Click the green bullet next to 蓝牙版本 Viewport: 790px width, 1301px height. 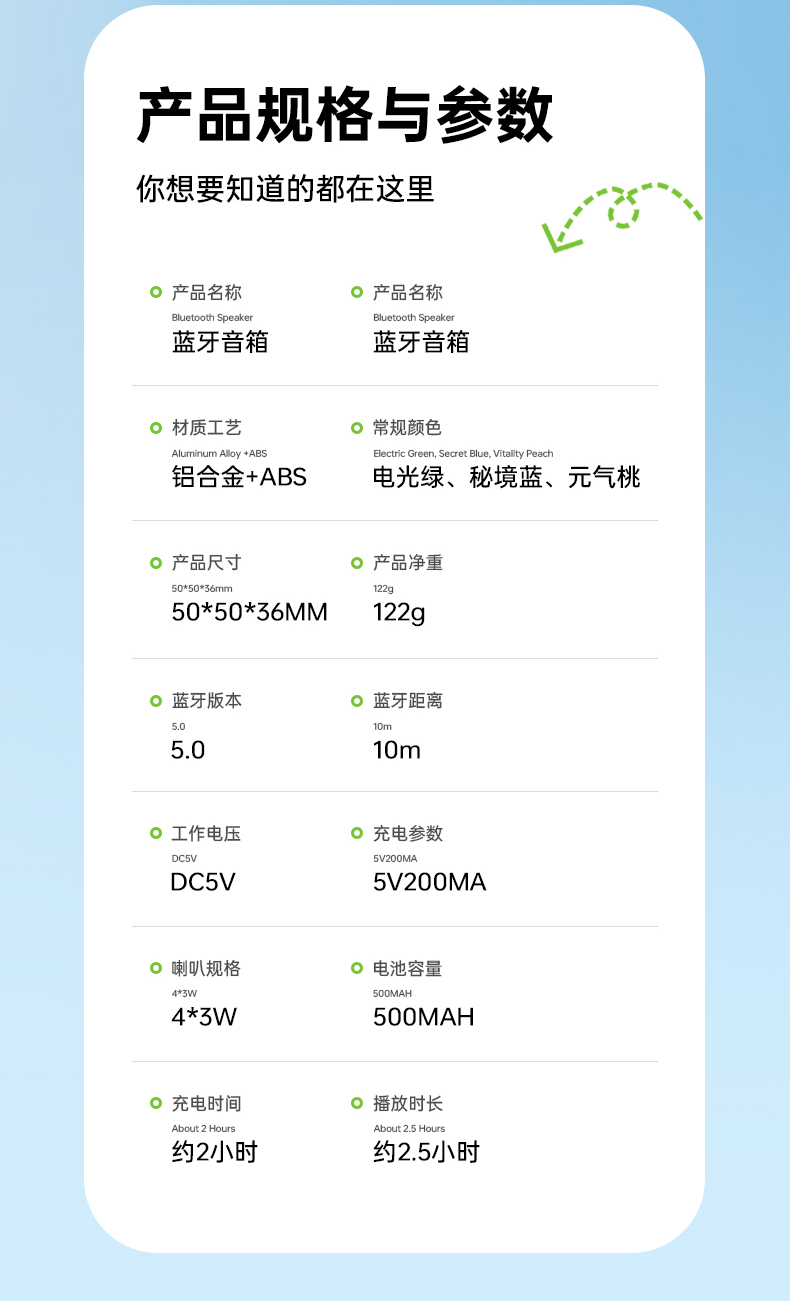155,701
